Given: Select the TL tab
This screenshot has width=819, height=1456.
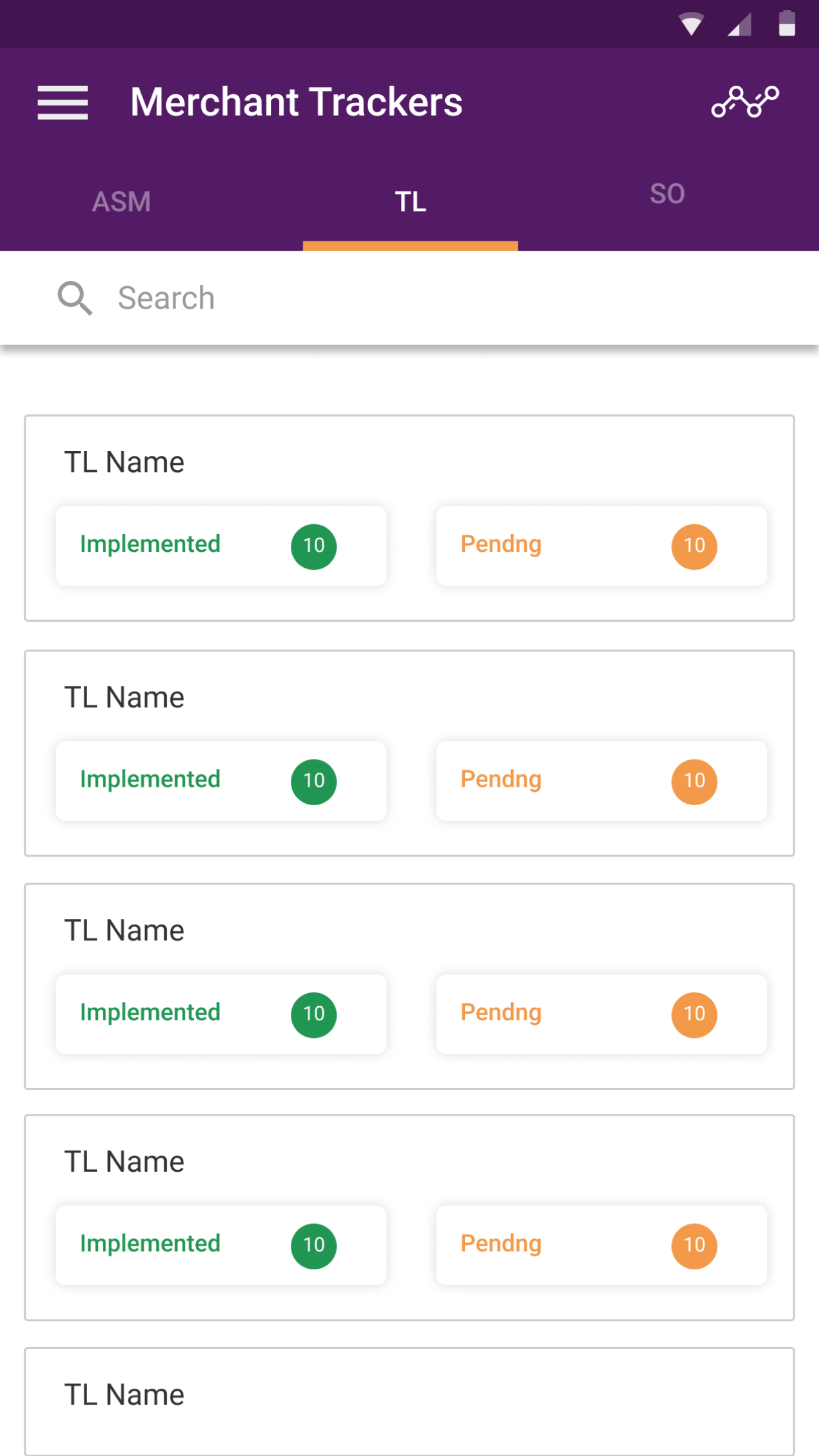Looking at the screenshot, I should pyautogui.click(x=410, y=202).
